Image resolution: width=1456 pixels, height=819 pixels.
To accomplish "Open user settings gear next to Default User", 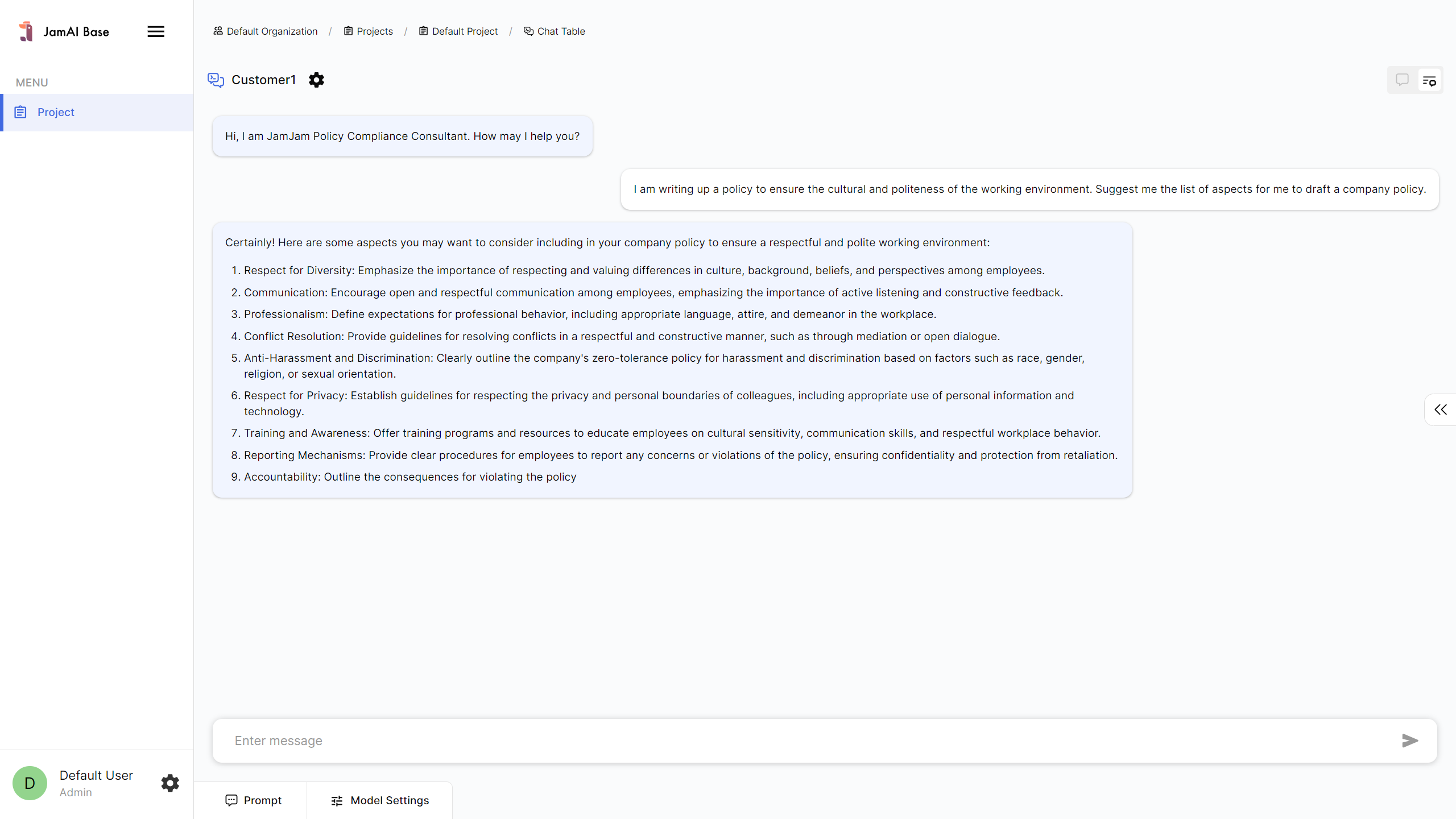I will click(x=170, y=783).
